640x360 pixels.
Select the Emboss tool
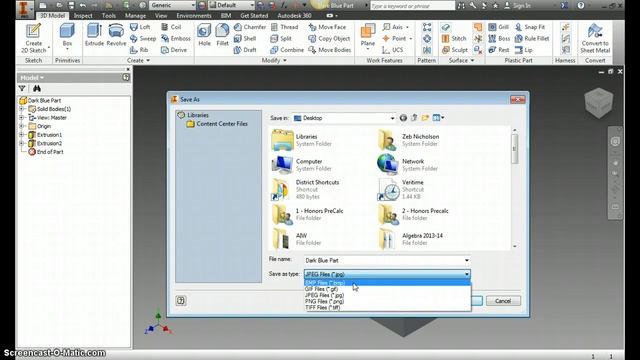(176, 38)
